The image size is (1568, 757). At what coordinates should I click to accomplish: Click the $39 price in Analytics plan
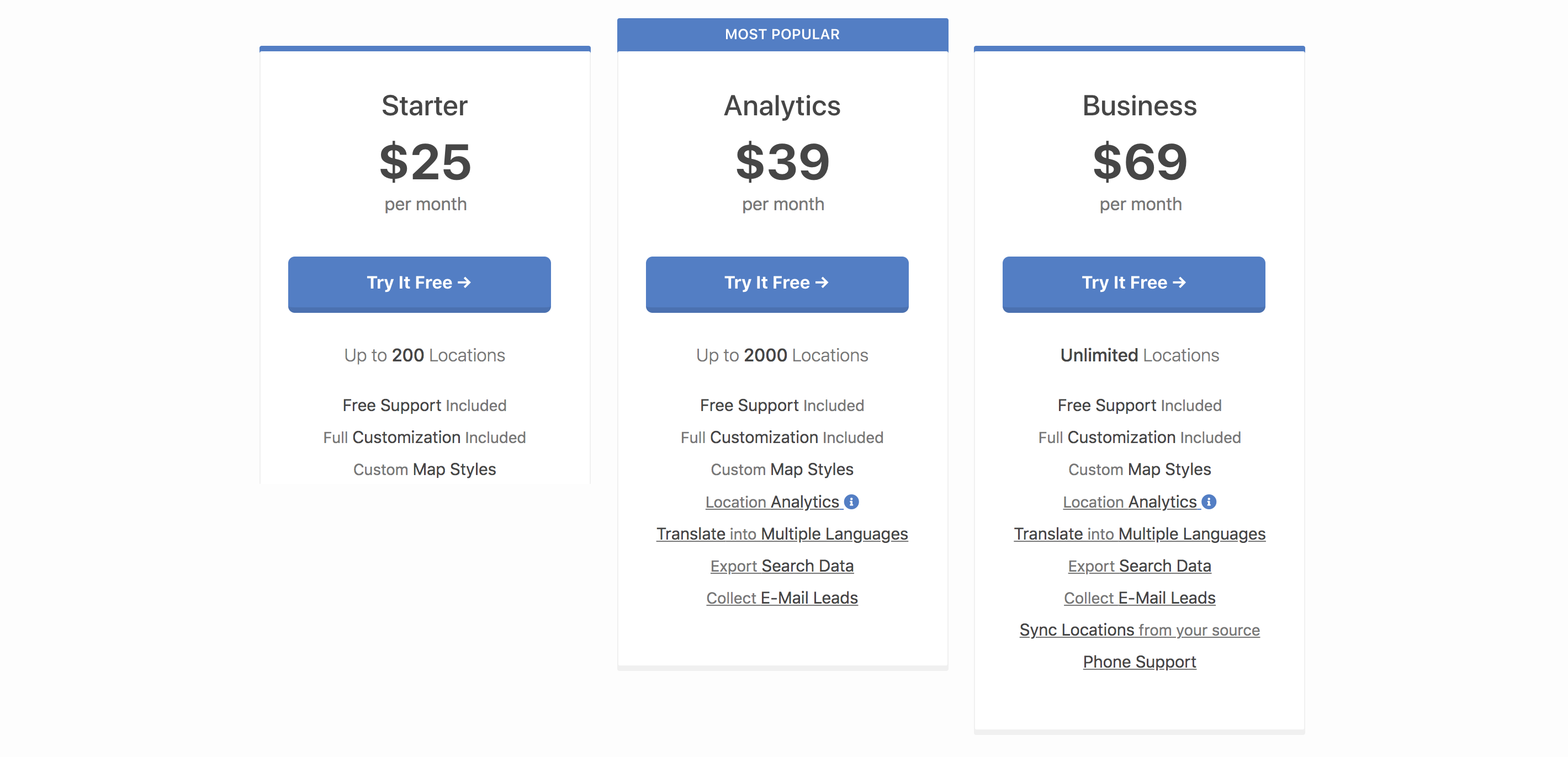coord(782,162)
